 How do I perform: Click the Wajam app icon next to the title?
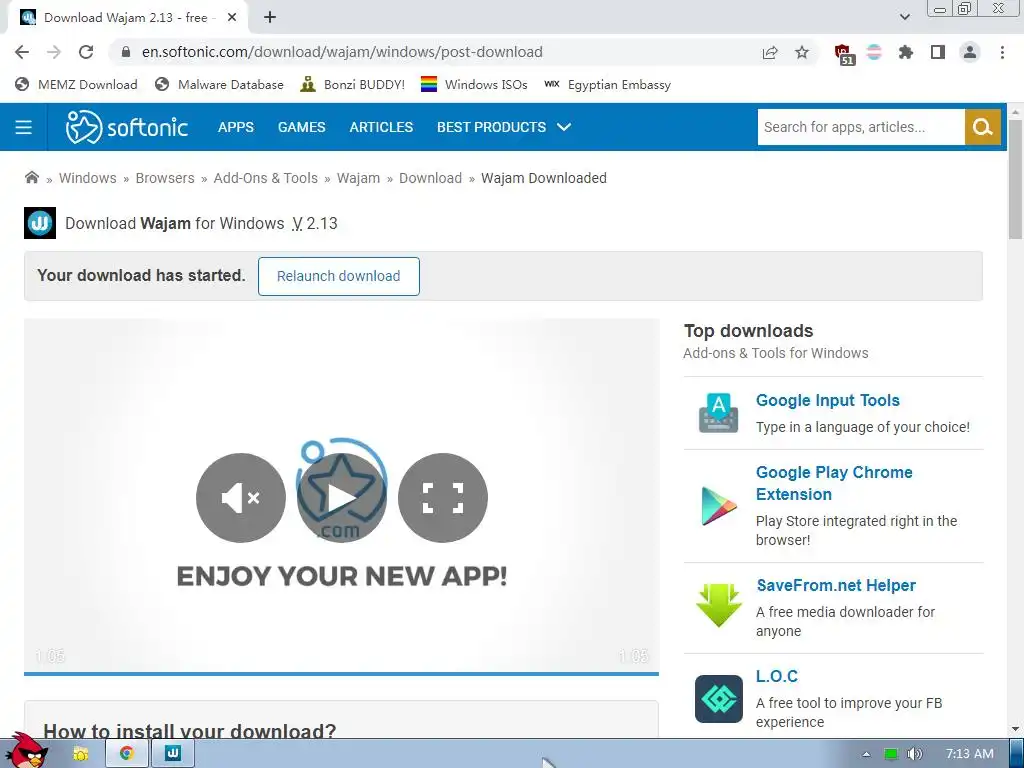click(x=40, y=223)
